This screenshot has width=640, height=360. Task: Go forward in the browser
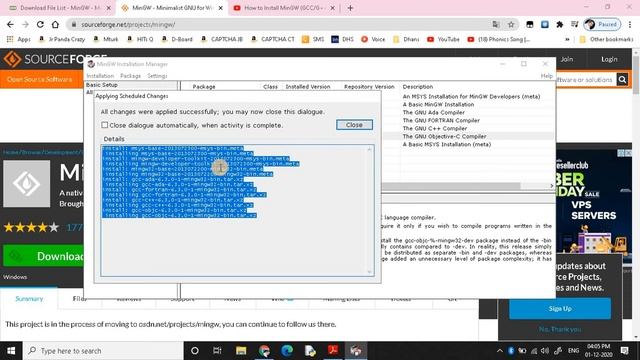tap(25, 24)
